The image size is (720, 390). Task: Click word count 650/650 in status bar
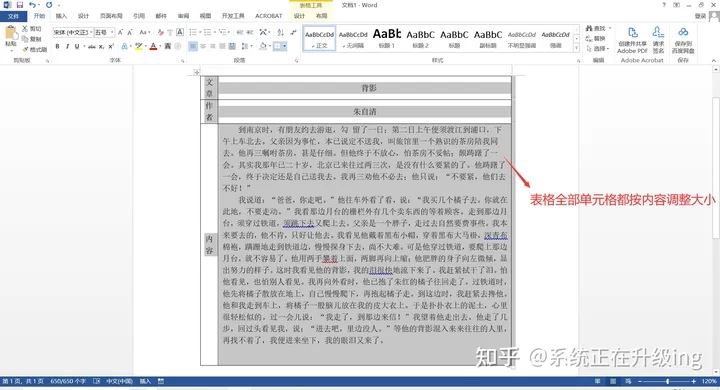point(68,381)
